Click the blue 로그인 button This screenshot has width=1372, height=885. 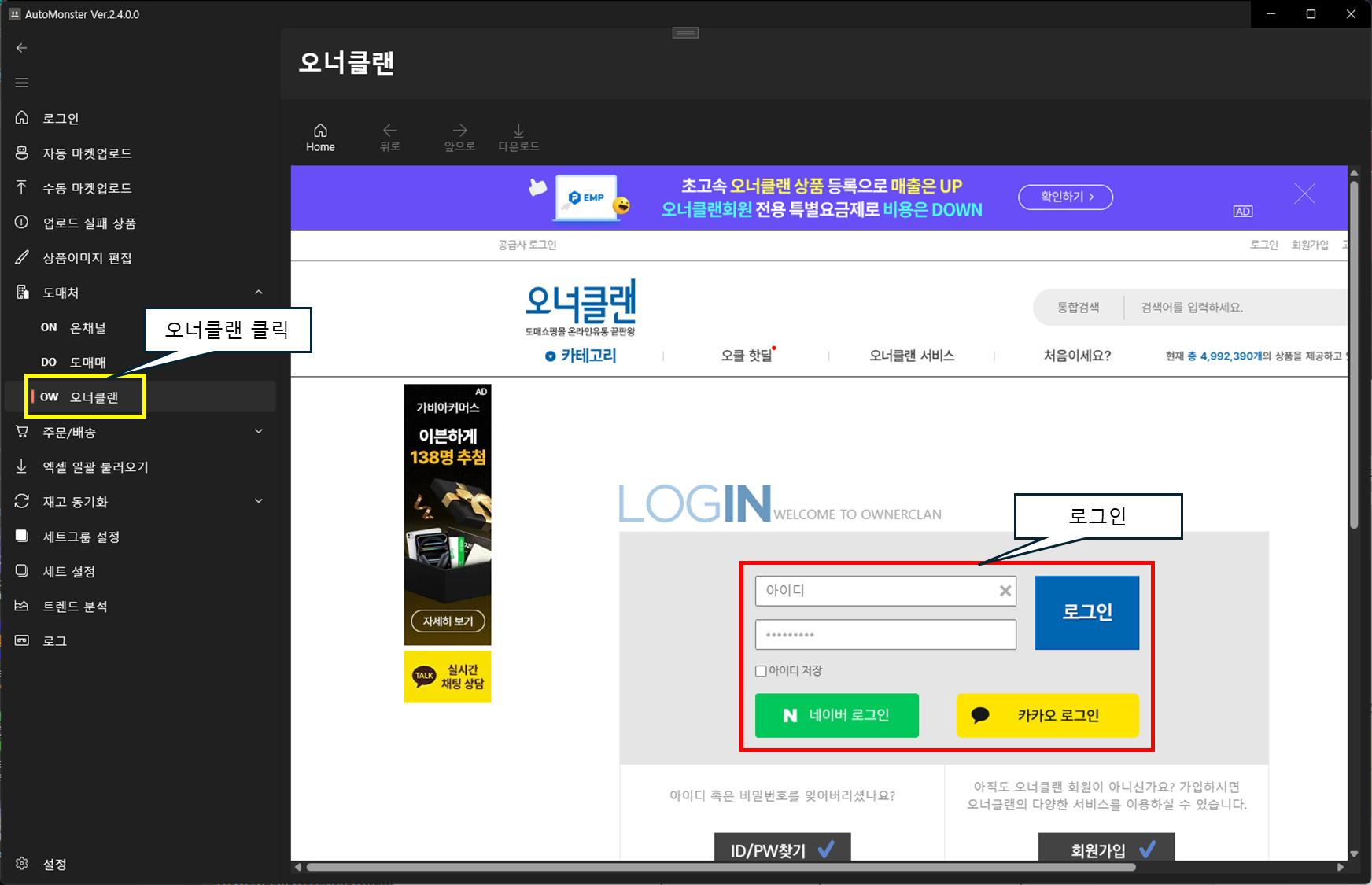(x=1087, y=613)
